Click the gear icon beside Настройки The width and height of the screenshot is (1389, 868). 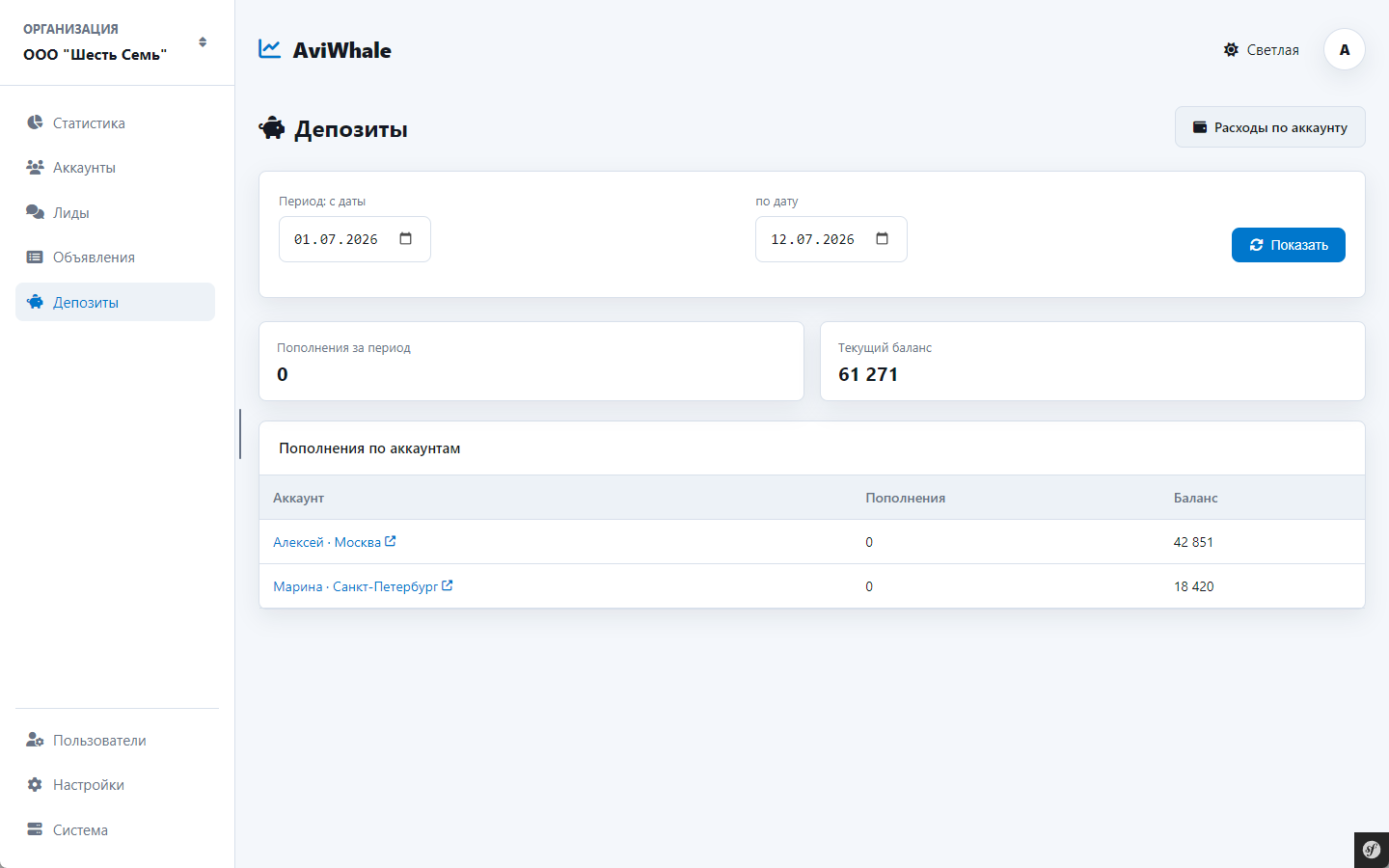35,785
